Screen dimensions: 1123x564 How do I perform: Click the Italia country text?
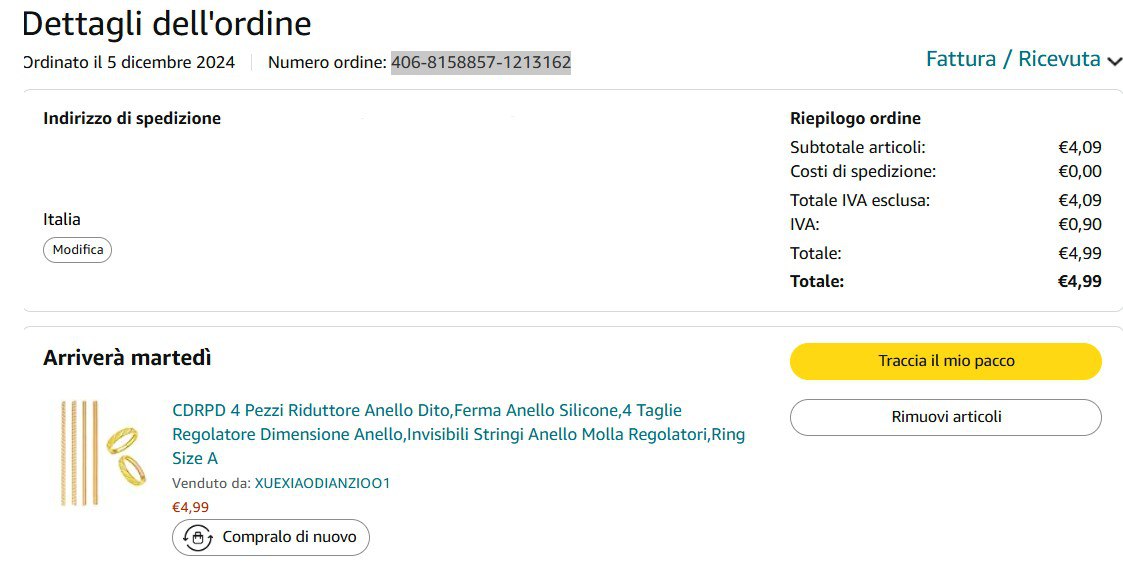[x=62, y=219]
